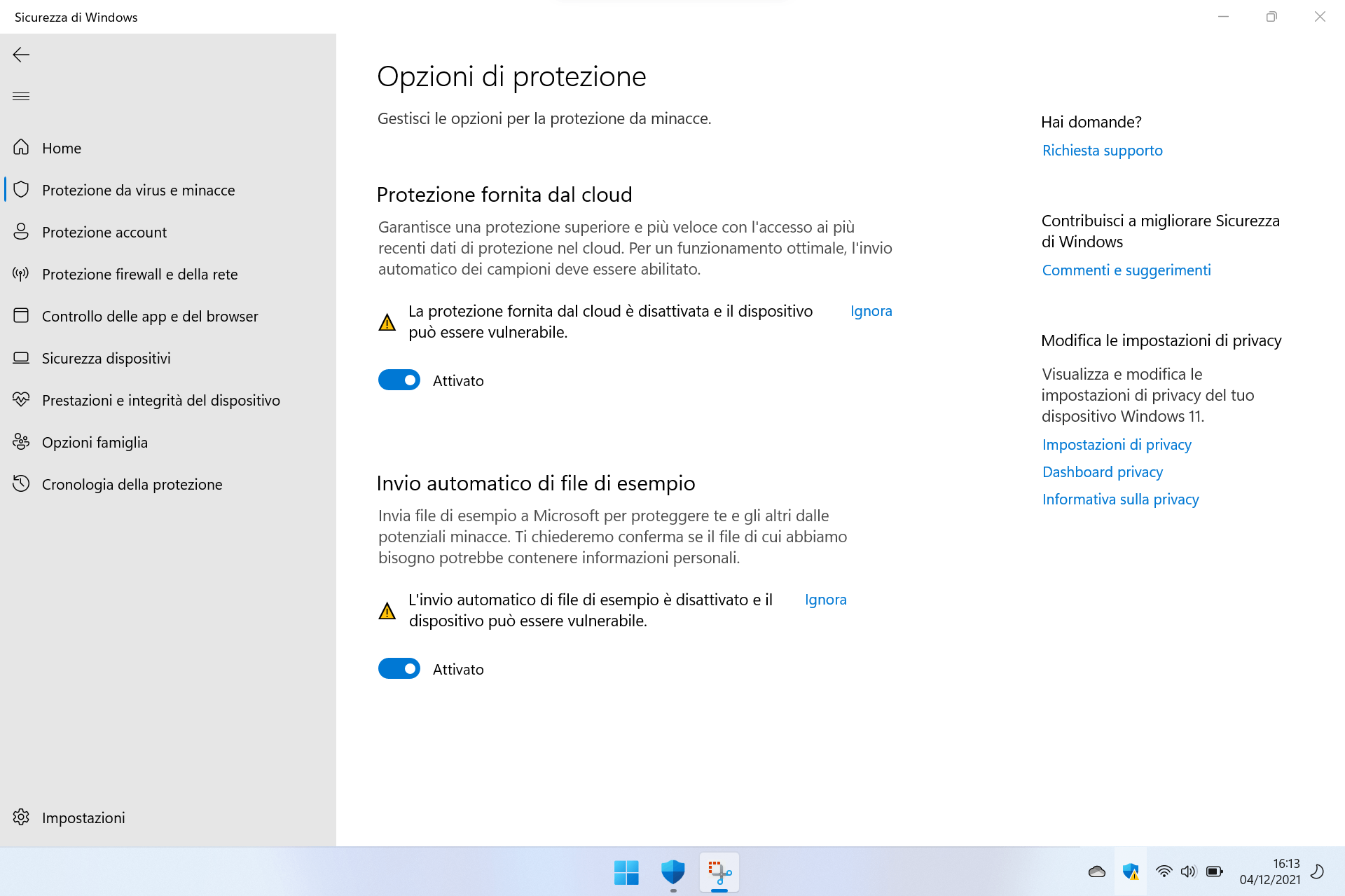Click the firewall network antenna icon
Screen dimensions: 1345x896
(21, 274)
